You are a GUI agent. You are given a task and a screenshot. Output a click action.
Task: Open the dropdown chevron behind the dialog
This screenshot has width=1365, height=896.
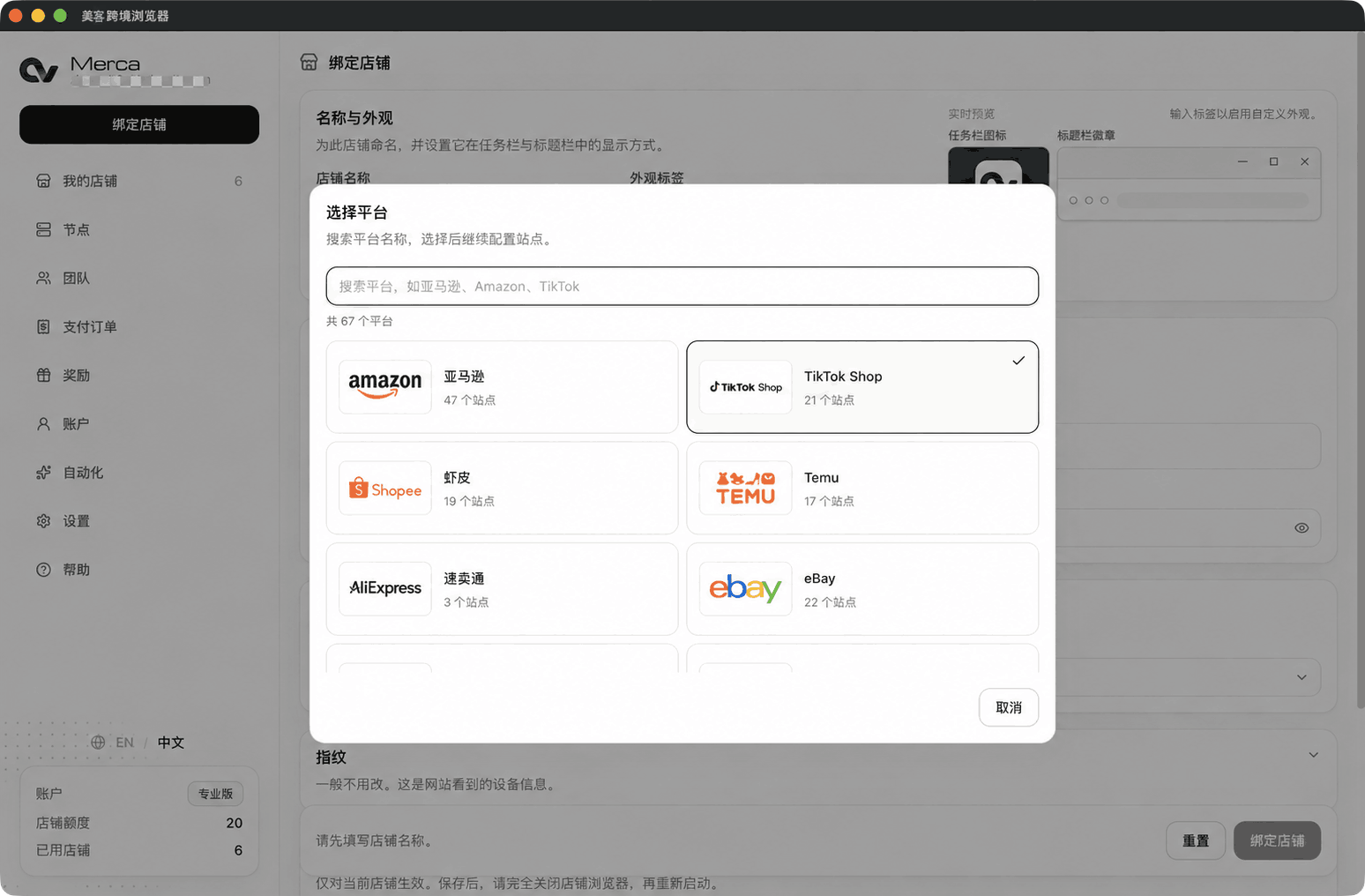1302,677
